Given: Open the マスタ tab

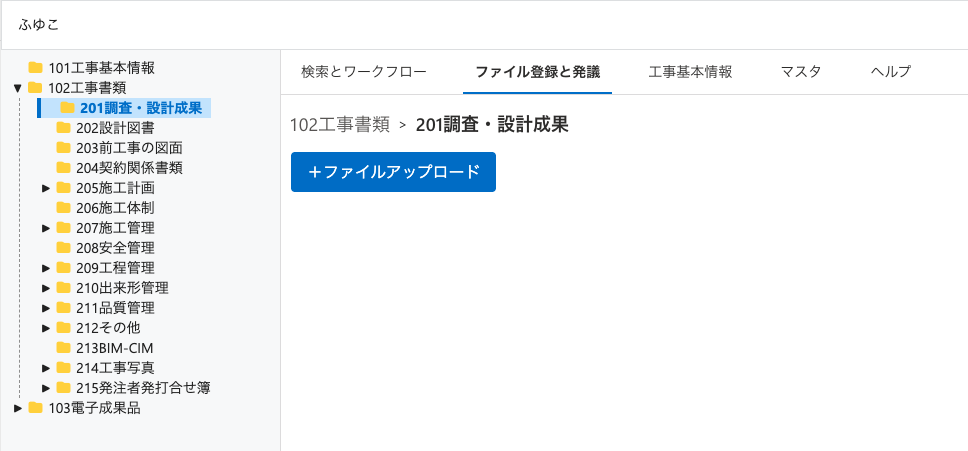Looking at the screenshot, I should point(801,72).
